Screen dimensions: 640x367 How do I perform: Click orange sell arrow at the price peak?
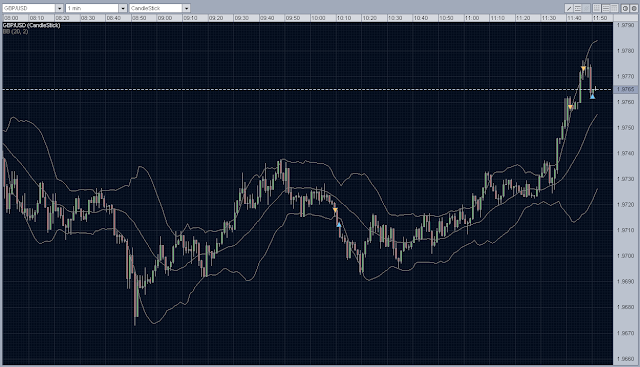click(584, 68)
